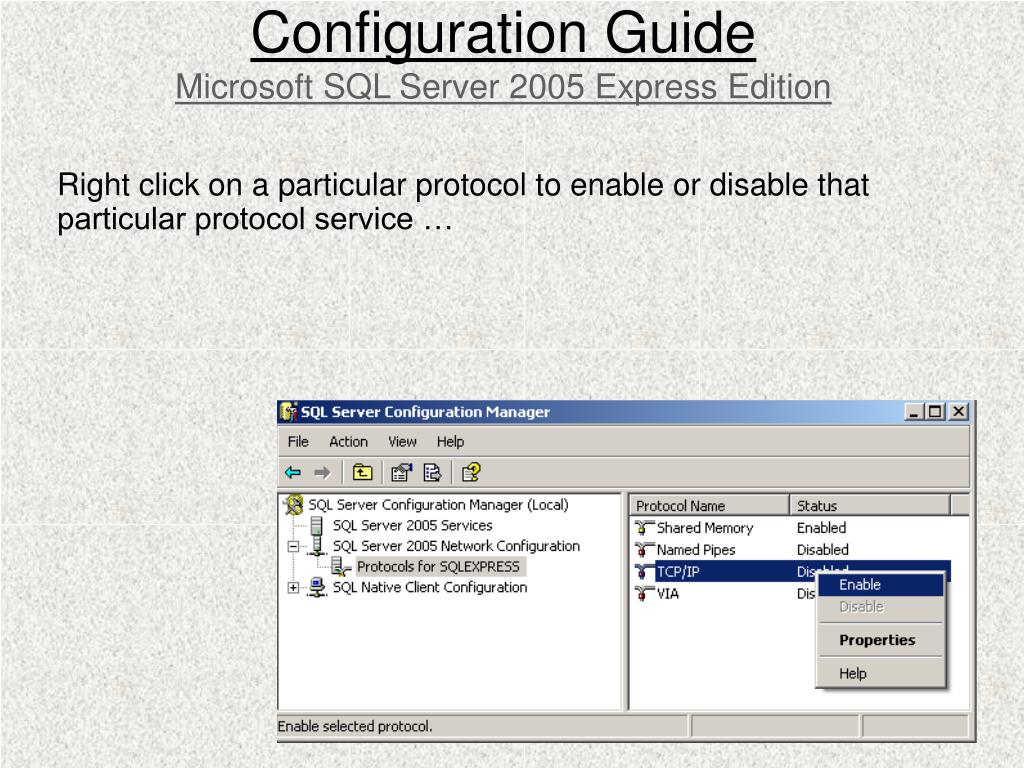Viewport: 1024px width, 768px height.
Task: Click the SQL Server 2005 Network Configuration icon
Action: click(317, 546)
